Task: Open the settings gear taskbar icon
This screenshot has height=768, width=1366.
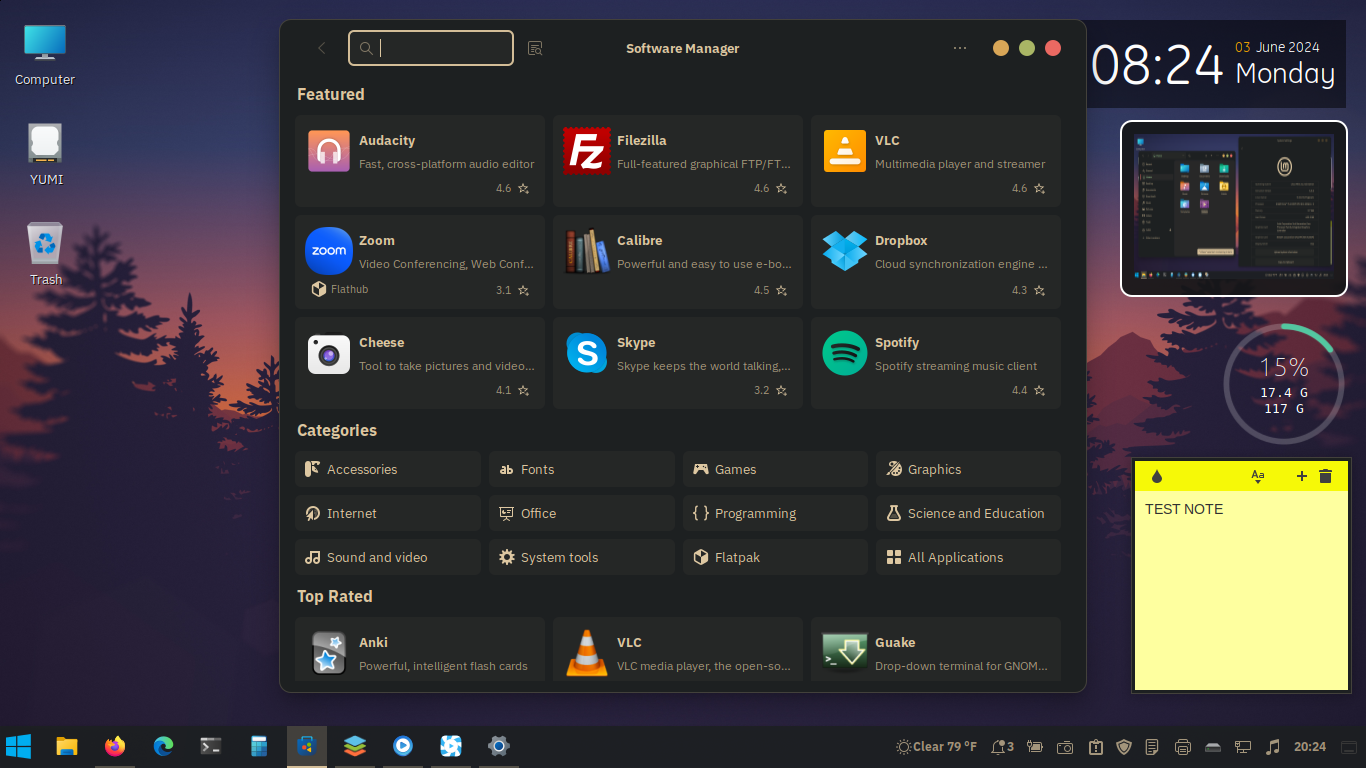Action: pos(499,746)
